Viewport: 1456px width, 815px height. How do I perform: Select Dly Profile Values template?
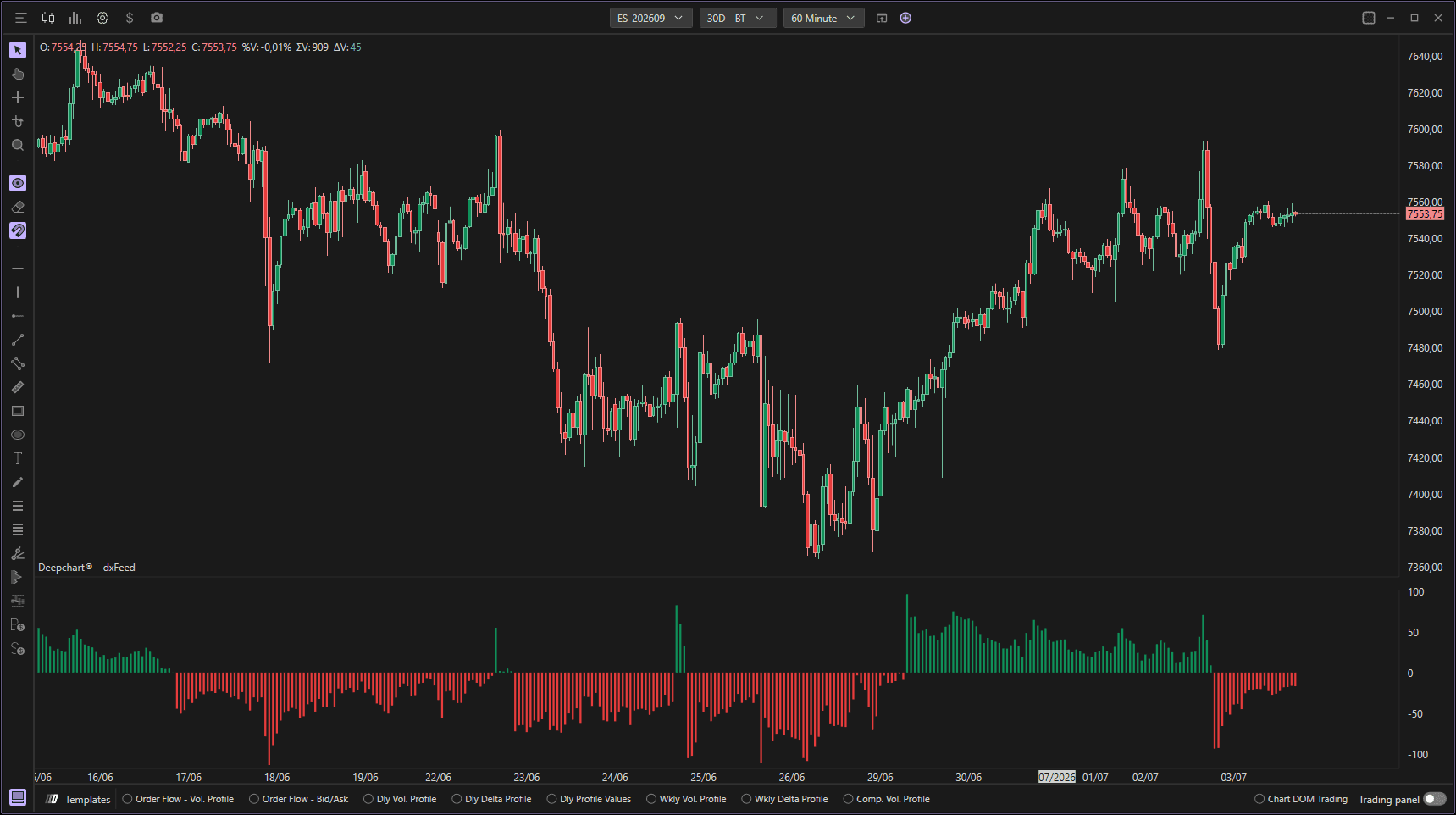click(589, 799)
